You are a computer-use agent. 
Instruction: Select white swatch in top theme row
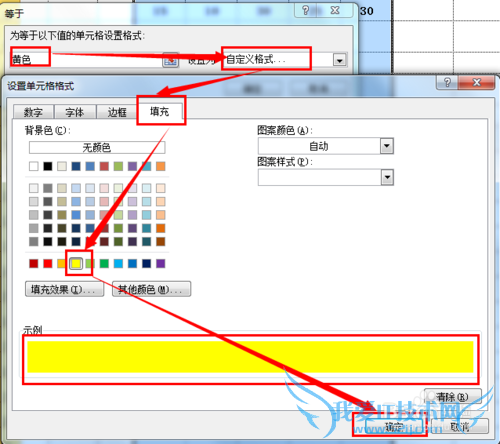[34, 166]
